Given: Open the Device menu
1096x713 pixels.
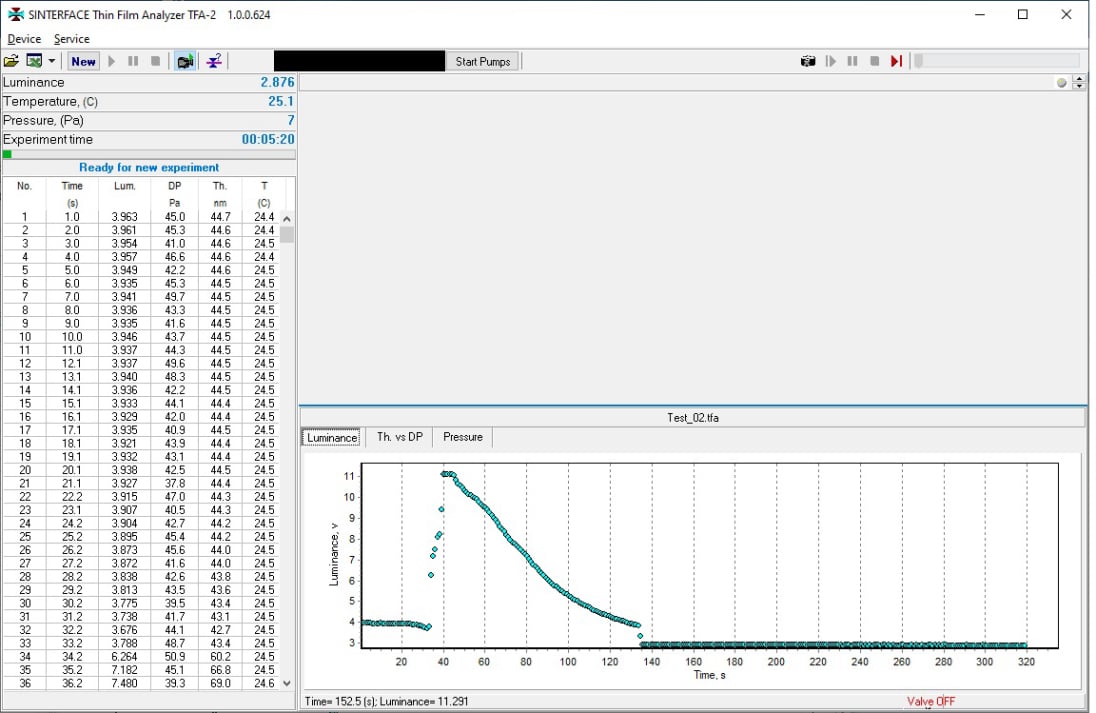Looking at the screenshot, I should tap(24, 39).
